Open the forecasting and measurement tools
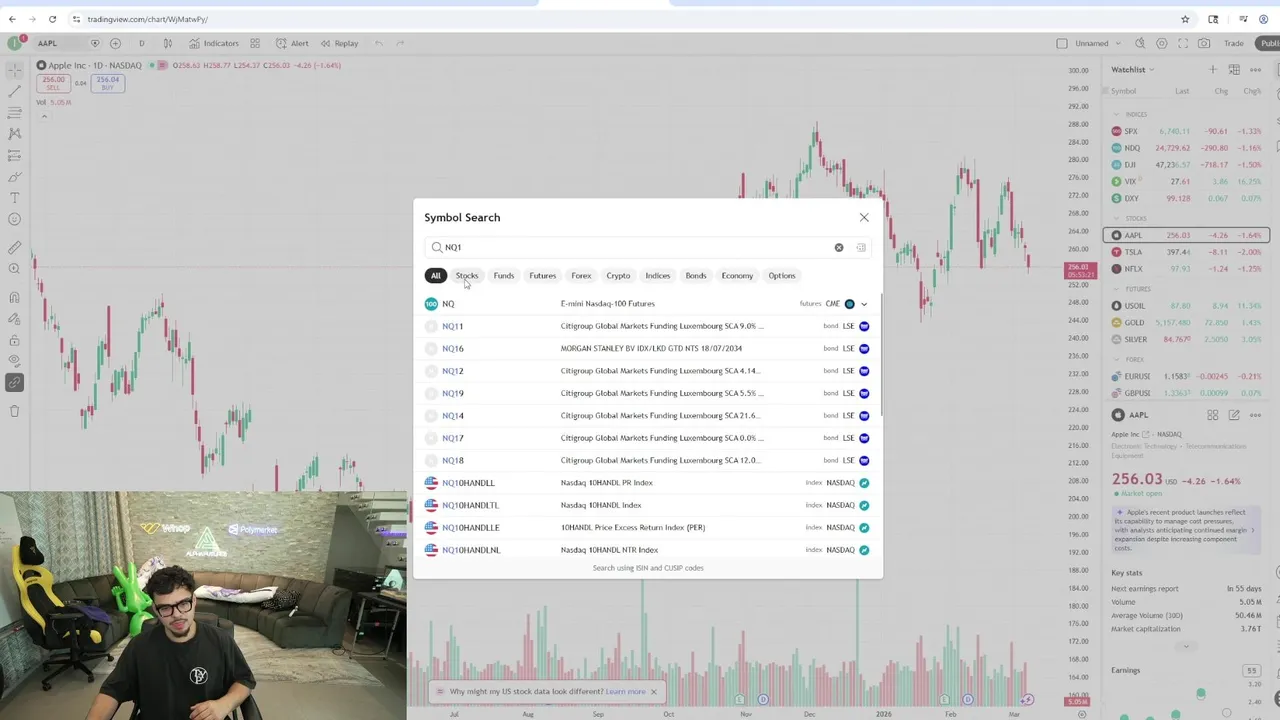1280x720 pixels. pos(14,155)
